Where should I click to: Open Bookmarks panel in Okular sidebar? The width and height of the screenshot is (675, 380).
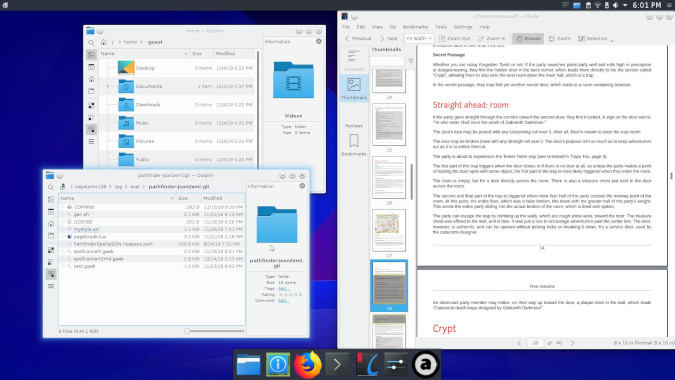point(354,145)
